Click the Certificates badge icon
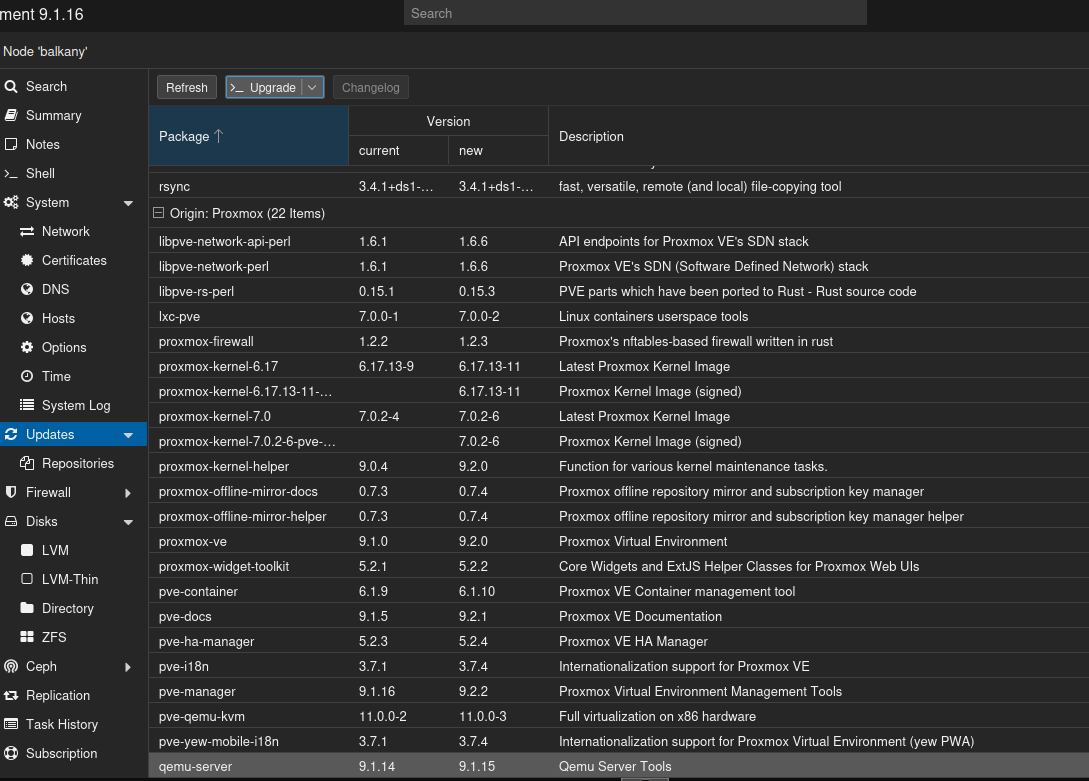This screenshot has width=1089, height=781. pos(27,260)
